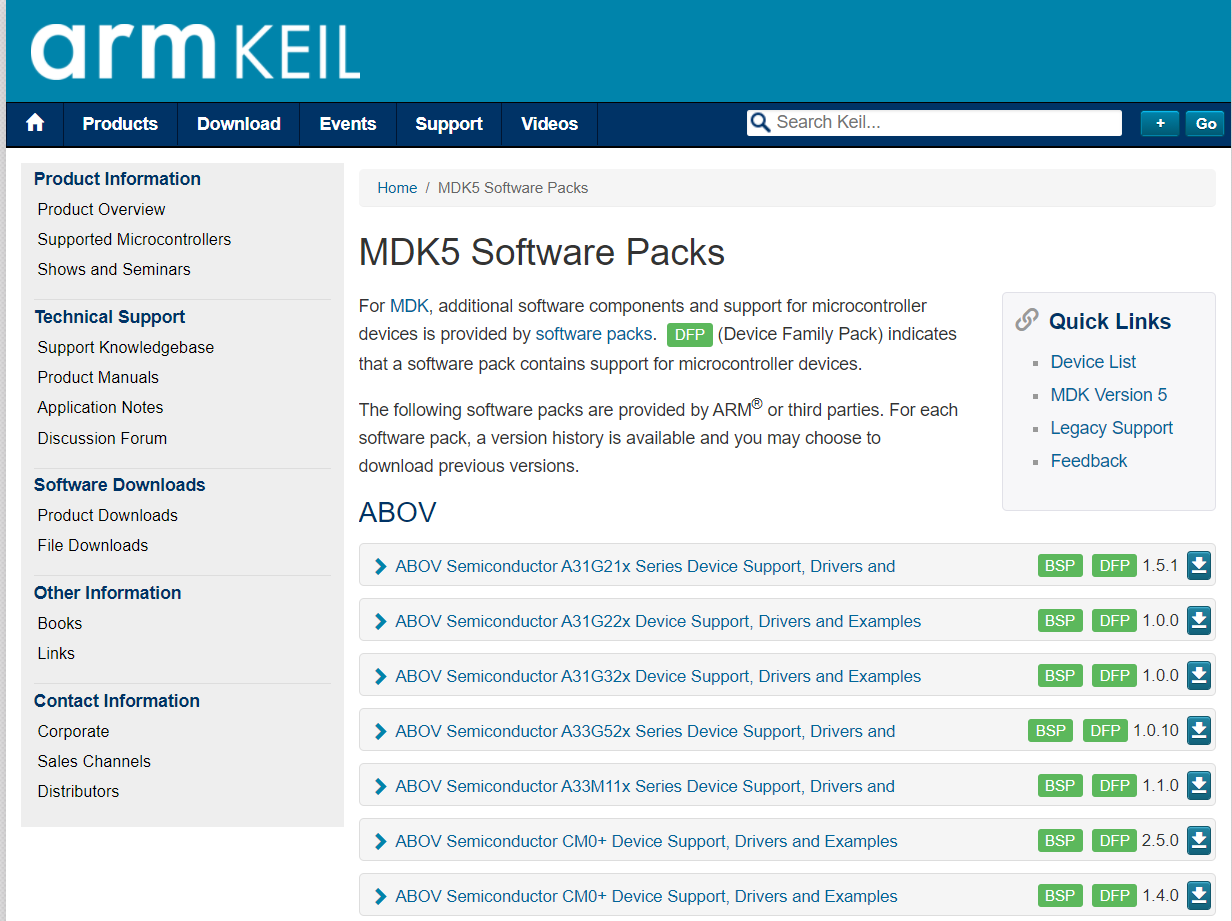Expand the A33G52x Series pack row
This screenshot has height=921, width=1232.
pyautogui.click(x=380, y=731)
